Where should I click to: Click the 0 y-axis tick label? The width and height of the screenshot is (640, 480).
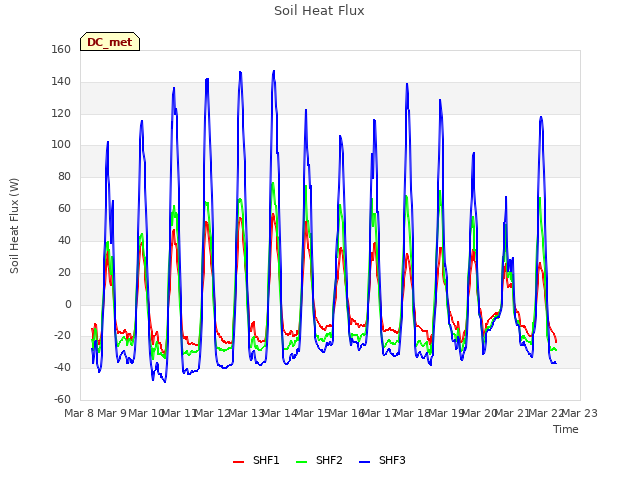point(68,304)
